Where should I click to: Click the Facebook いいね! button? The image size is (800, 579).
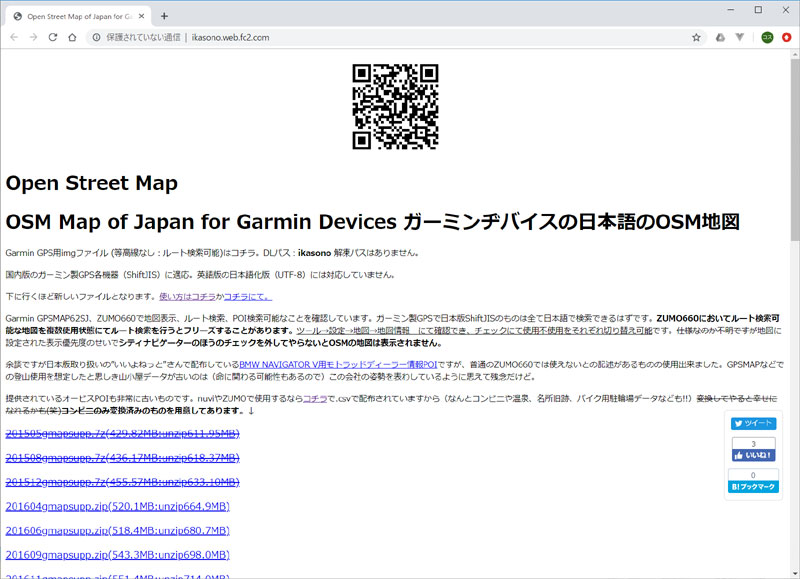coord(754,455)
